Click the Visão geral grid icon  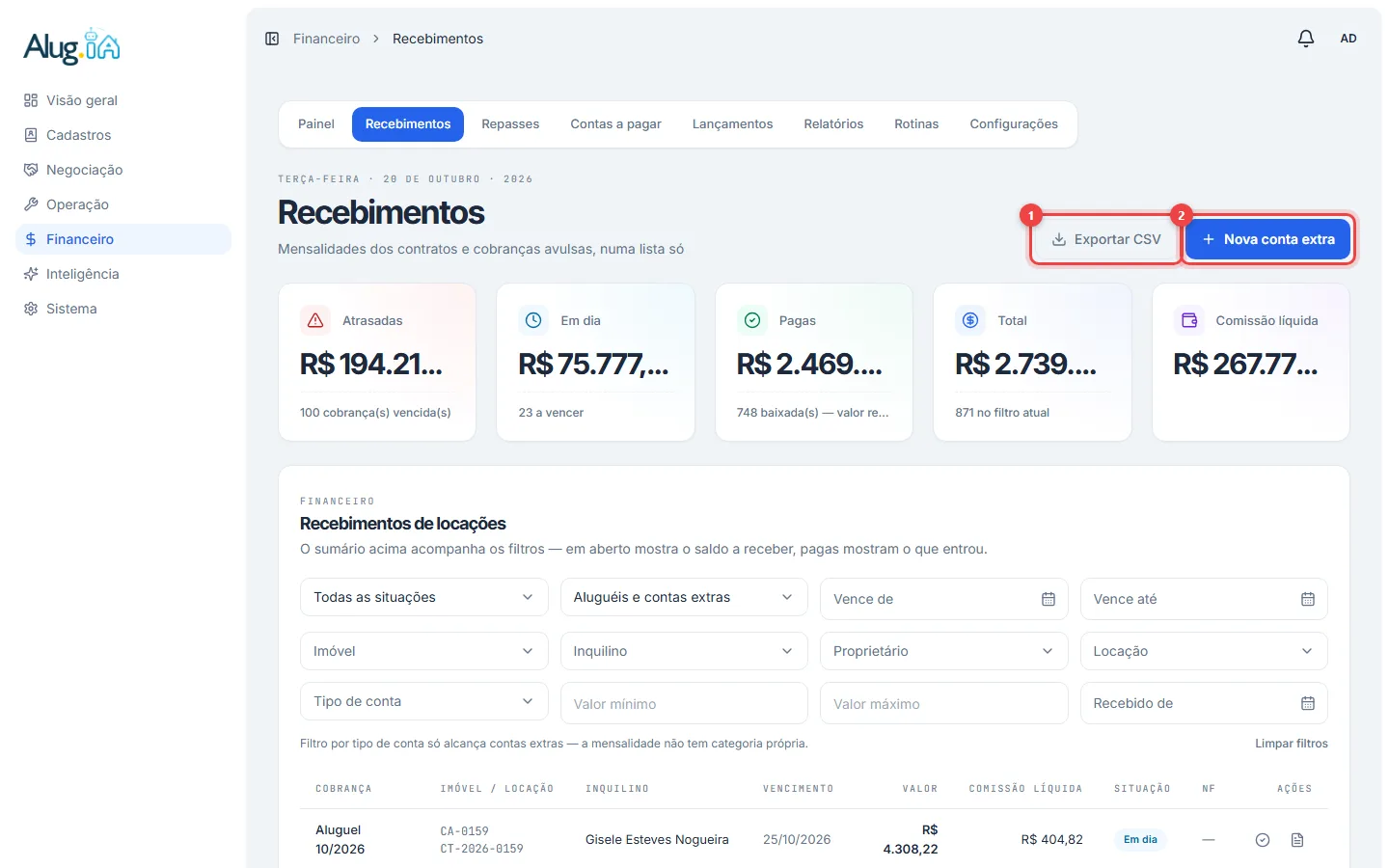click(x=31, y=100)
